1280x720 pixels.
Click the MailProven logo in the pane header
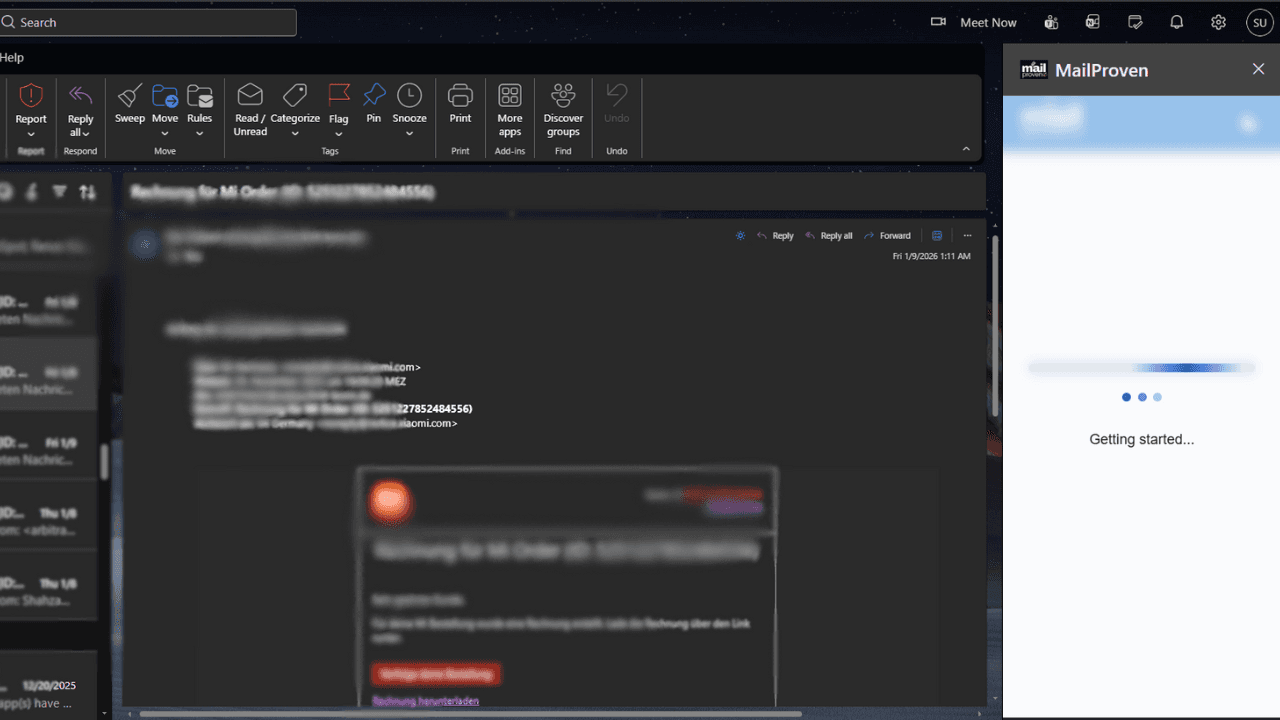click(1033, 70)
